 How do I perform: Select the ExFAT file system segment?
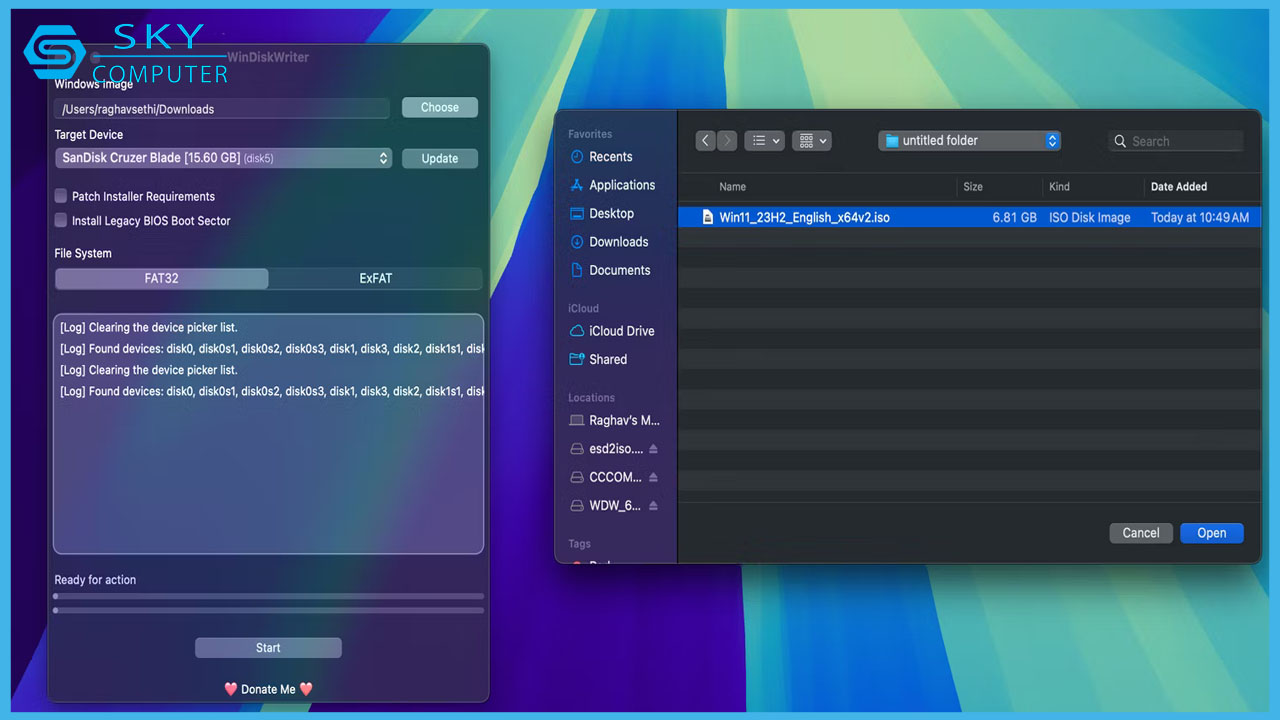tap(376, 278)
